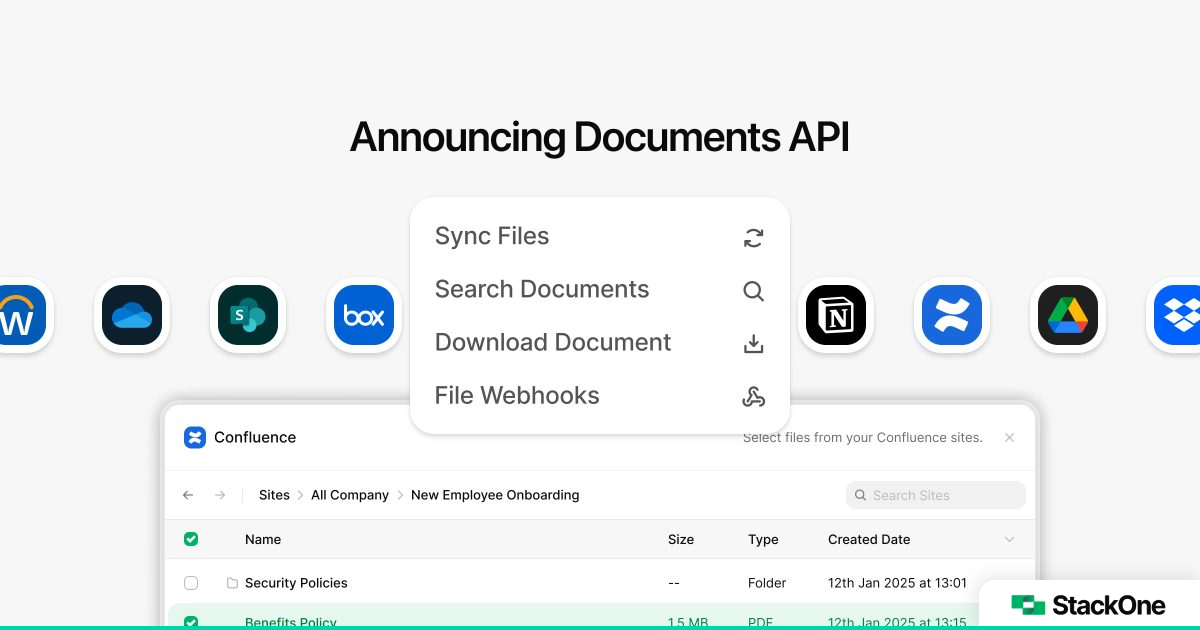Click the Confluence dialog title

click(x=255, y=437)
